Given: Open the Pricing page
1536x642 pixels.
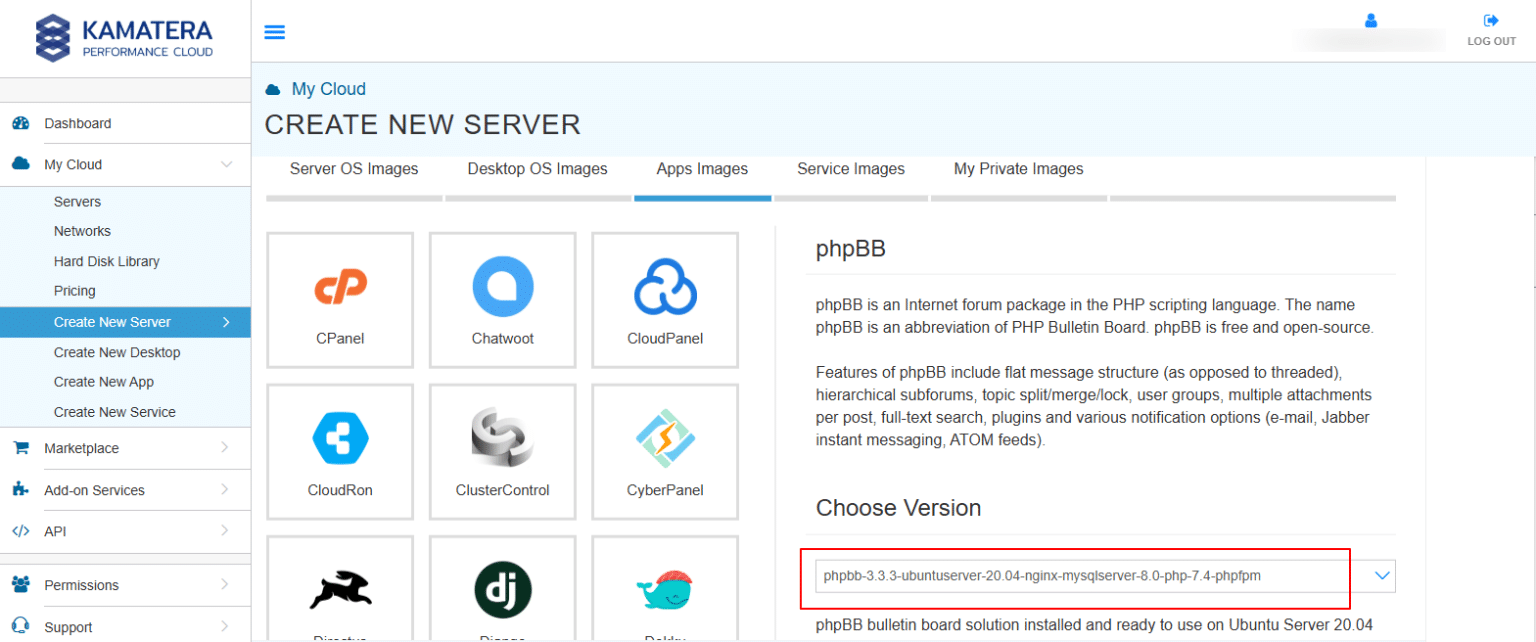Looking at the screenshot, I should (x=75, y=291).
